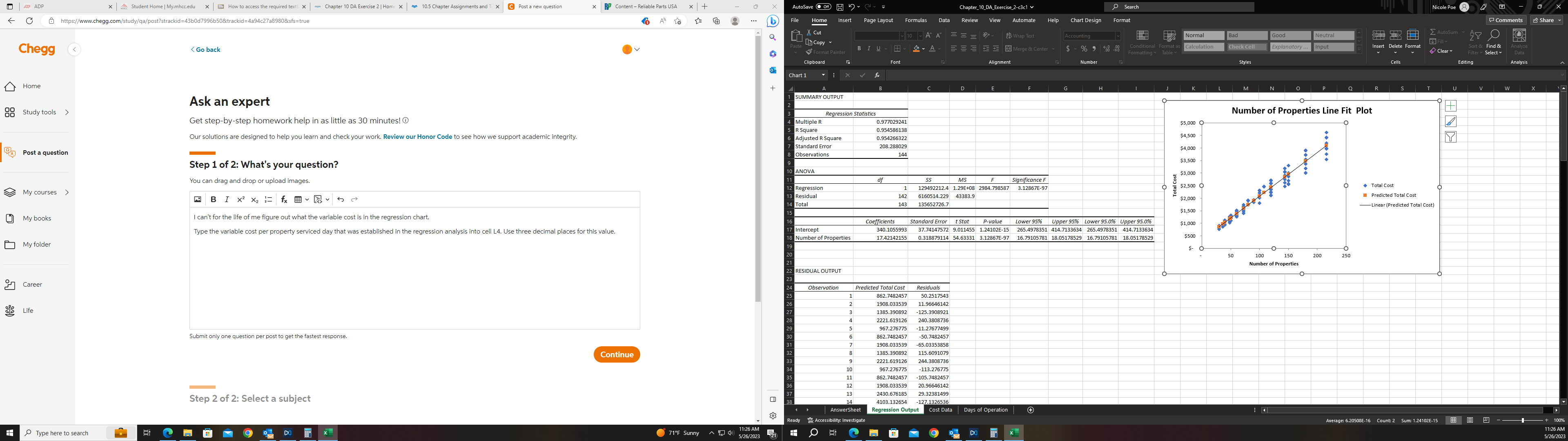Open the Excel Comments button
The height and width of the screenshot is (441, 1568).
click(1506, 20)
